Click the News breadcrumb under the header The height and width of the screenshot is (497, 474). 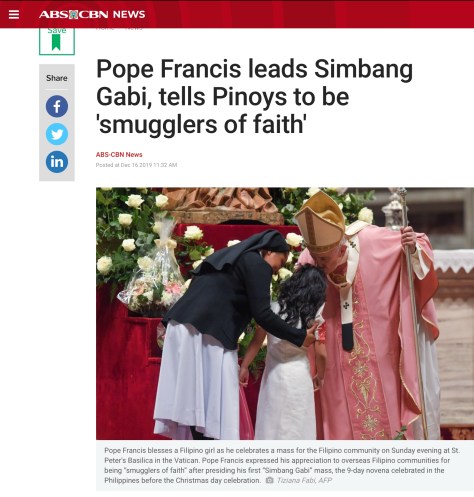click(x=133, y=28)
